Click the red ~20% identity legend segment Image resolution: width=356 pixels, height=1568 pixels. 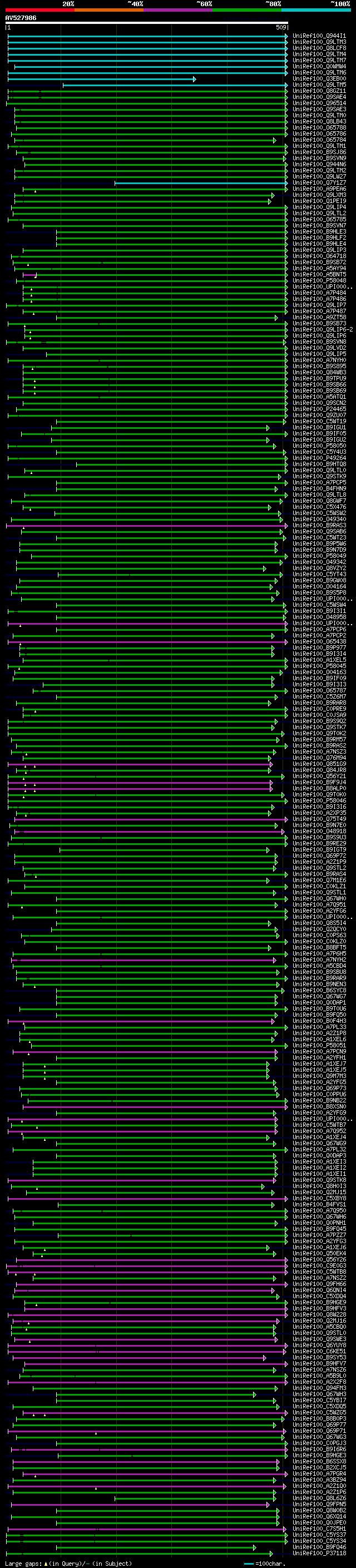coord(39,10)
